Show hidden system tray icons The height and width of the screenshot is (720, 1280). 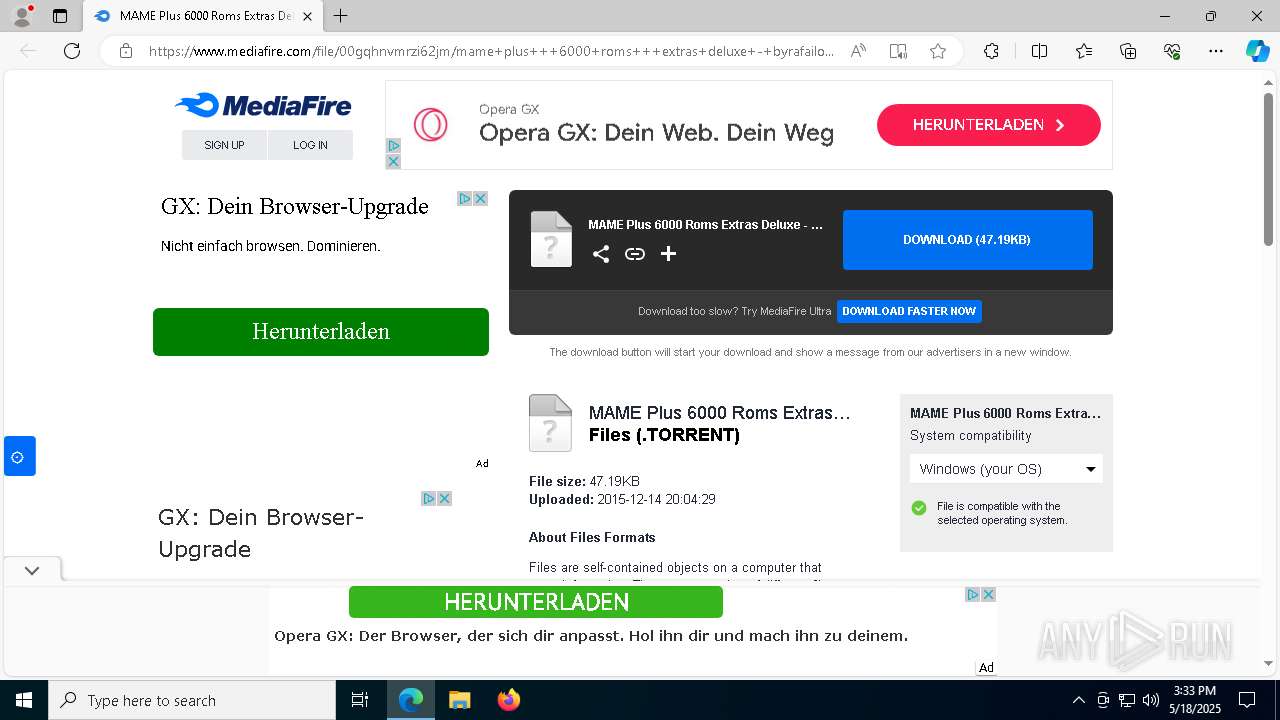(x=1078, y=700)
